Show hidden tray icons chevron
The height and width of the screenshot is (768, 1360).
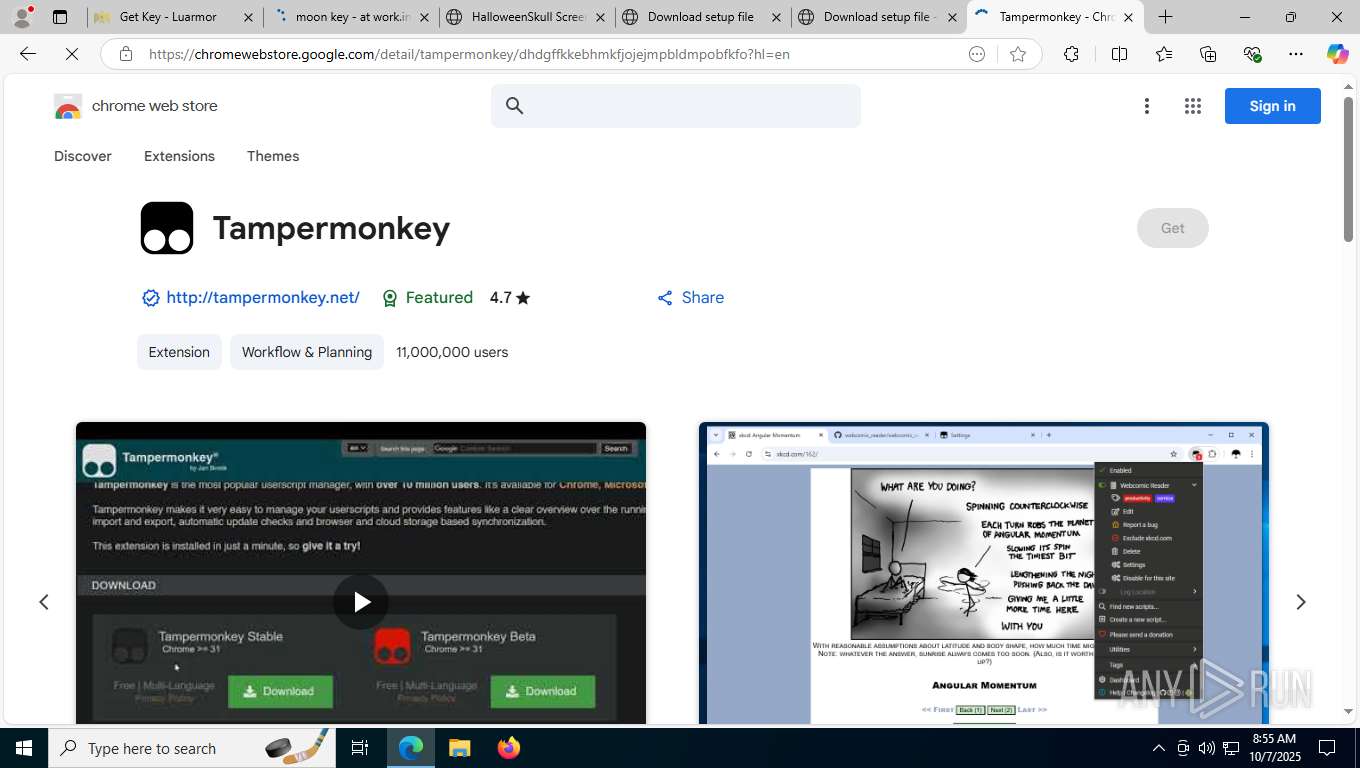click(1159, 748)
